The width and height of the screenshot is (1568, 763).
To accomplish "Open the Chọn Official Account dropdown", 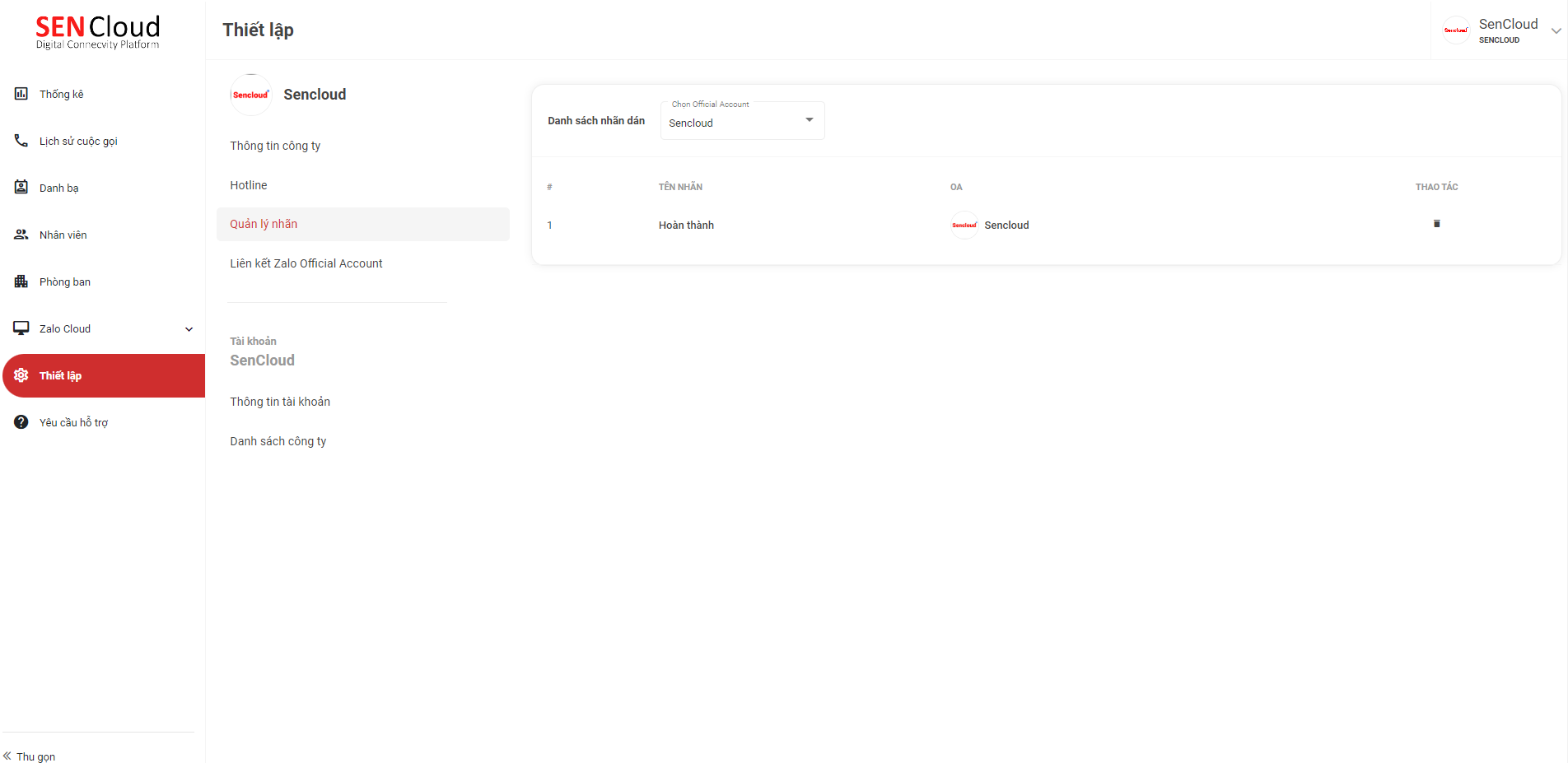I will [741, 121].
